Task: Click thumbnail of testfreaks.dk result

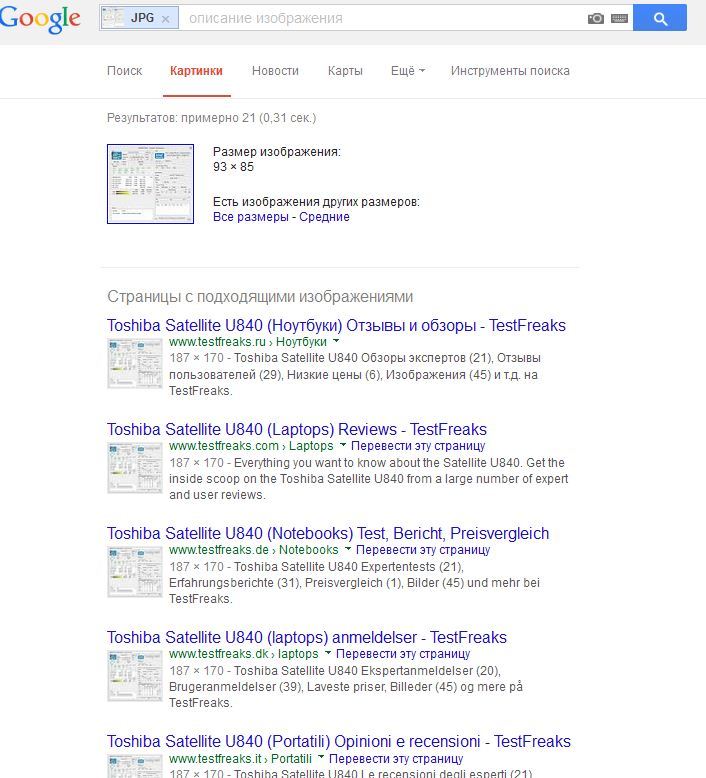Action: (x=134, y=676)
